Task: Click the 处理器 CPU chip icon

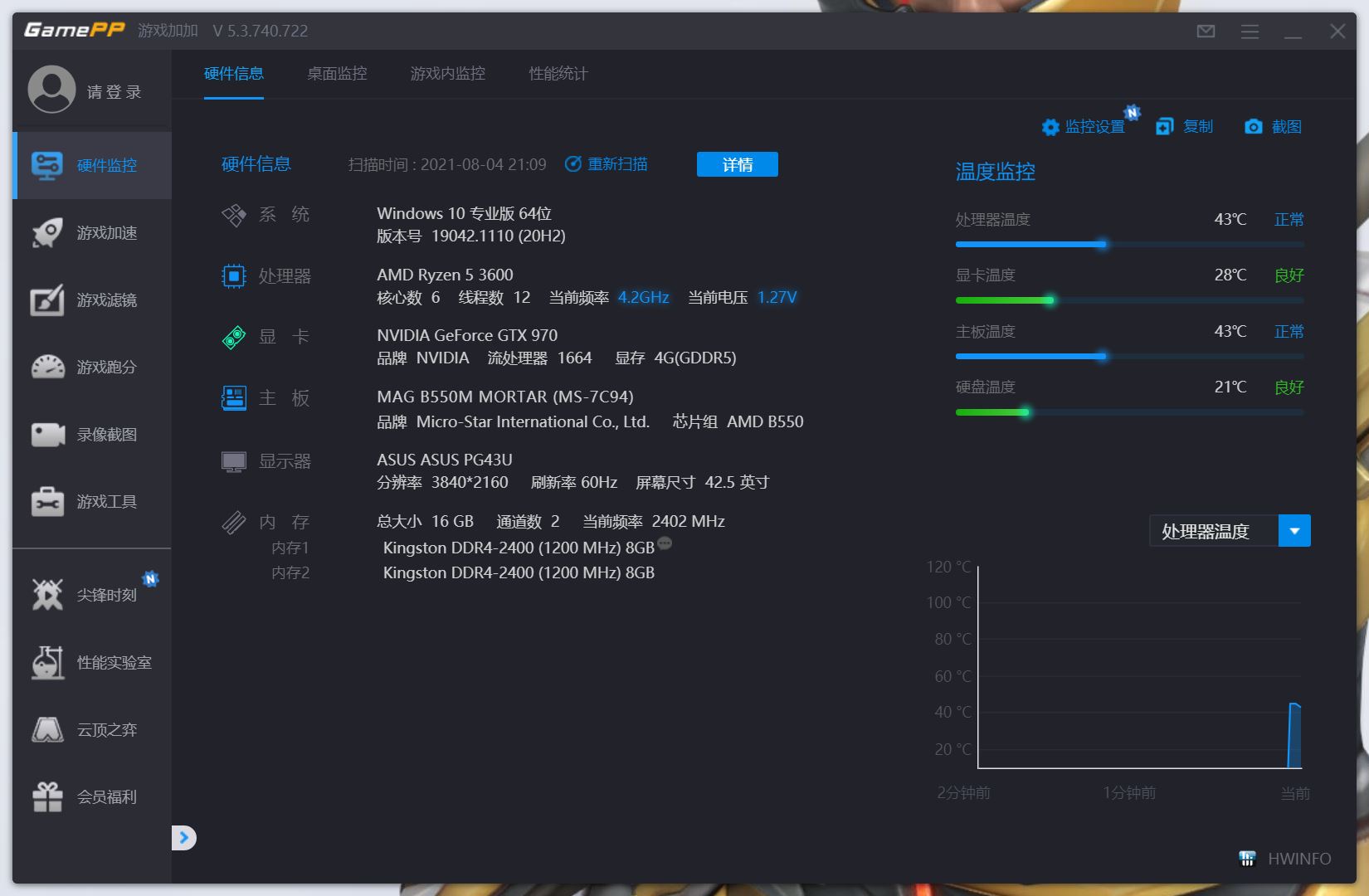Action: [x=234, y=275]
